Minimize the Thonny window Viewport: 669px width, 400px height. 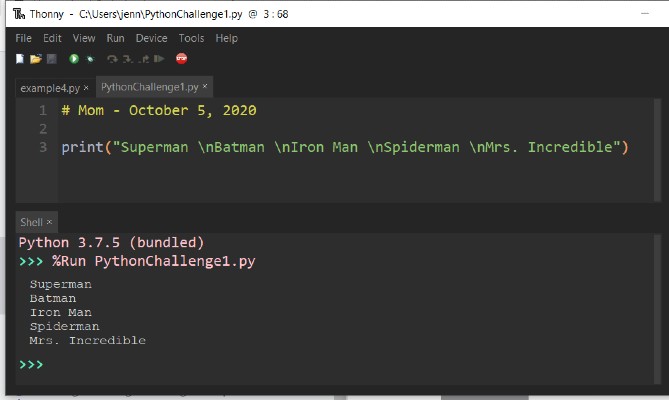pyautogui.click(x=645, y=14)
